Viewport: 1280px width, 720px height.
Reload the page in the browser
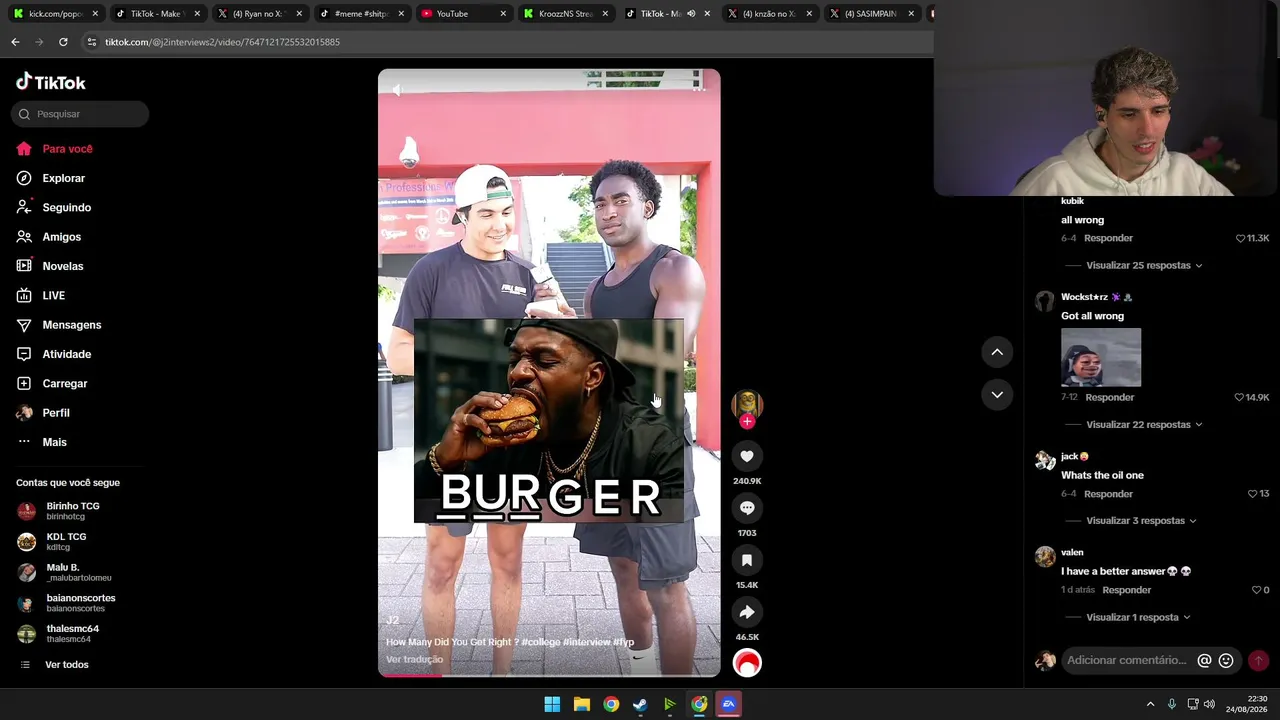[63, 42]
